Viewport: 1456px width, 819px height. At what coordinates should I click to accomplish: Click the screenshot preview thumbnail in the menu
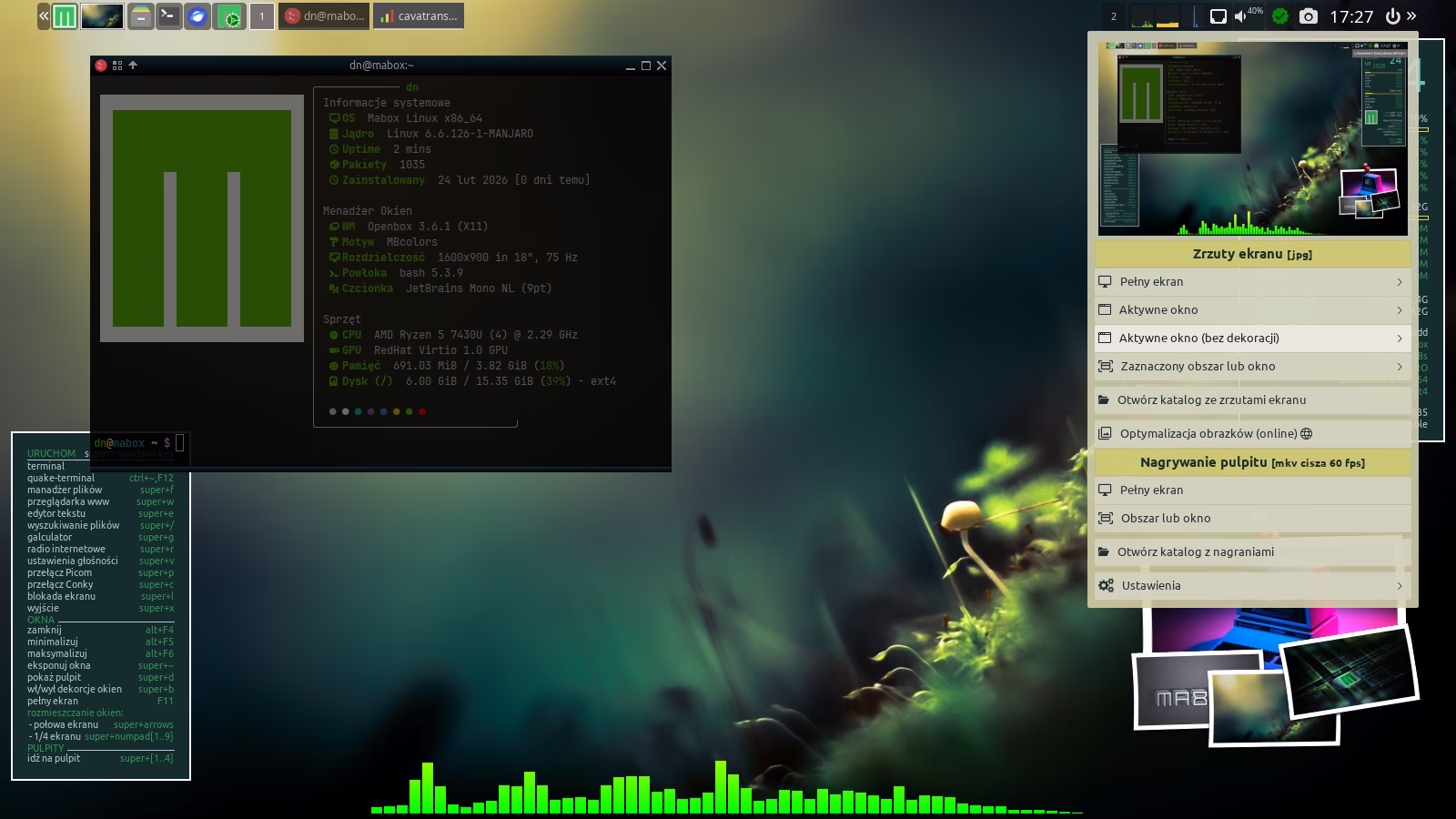pos(1252,138)
